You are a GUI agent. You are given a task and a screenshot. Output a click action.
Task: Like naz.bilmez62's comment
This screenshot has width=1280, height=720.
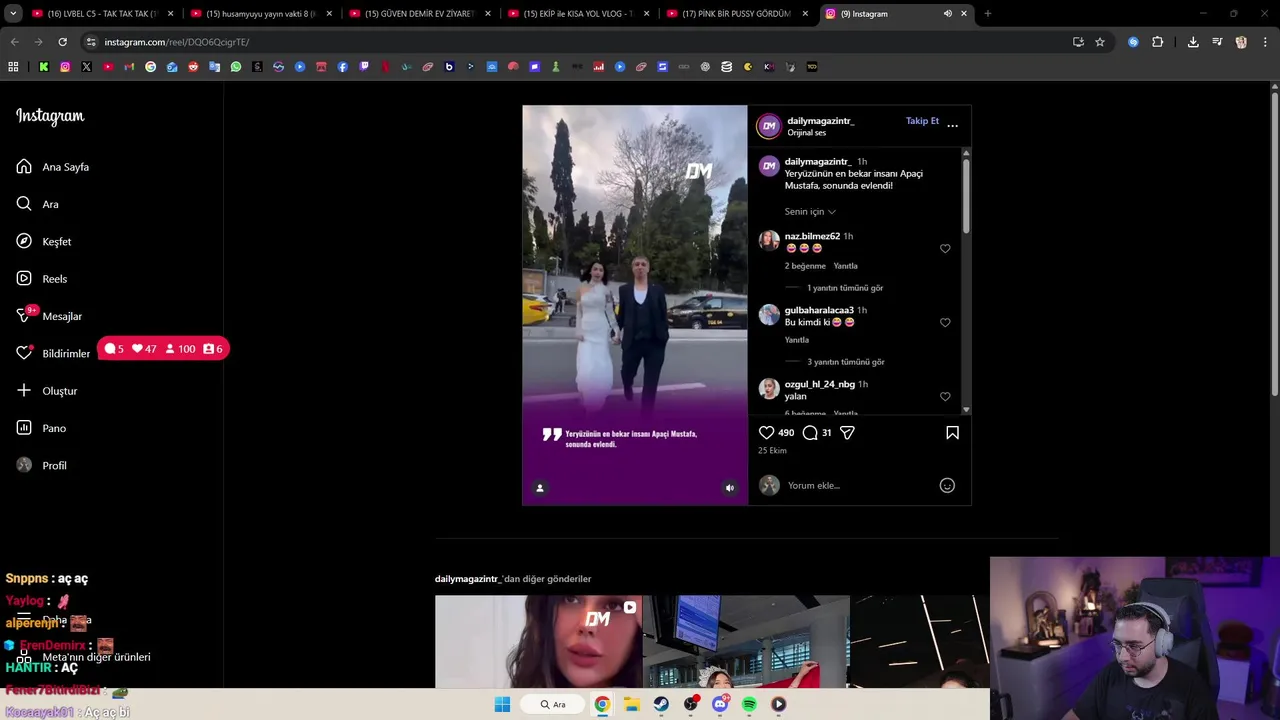945,248
